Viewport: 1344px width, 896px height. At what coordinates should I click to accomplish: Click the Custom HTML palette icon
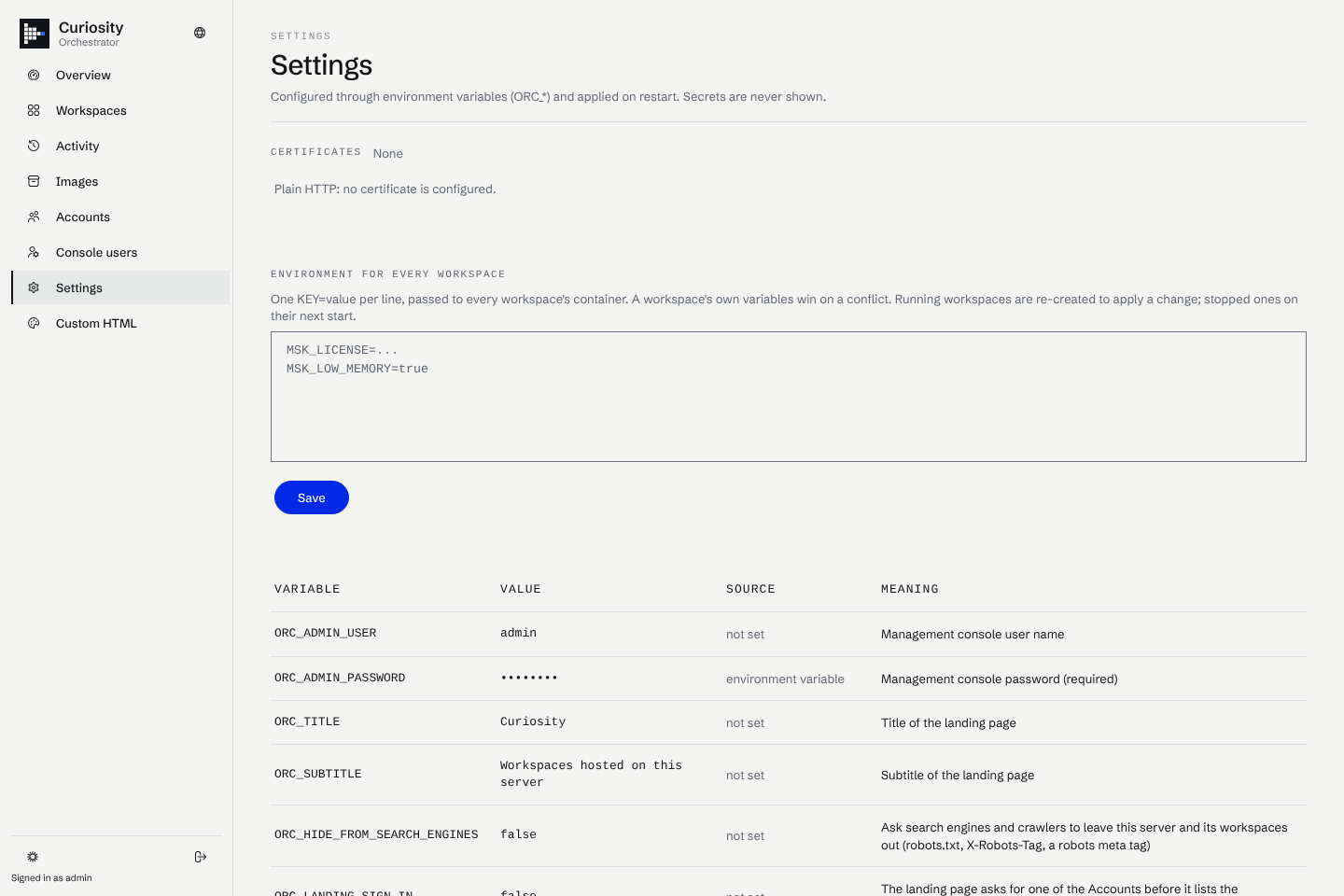pos(34,323)
